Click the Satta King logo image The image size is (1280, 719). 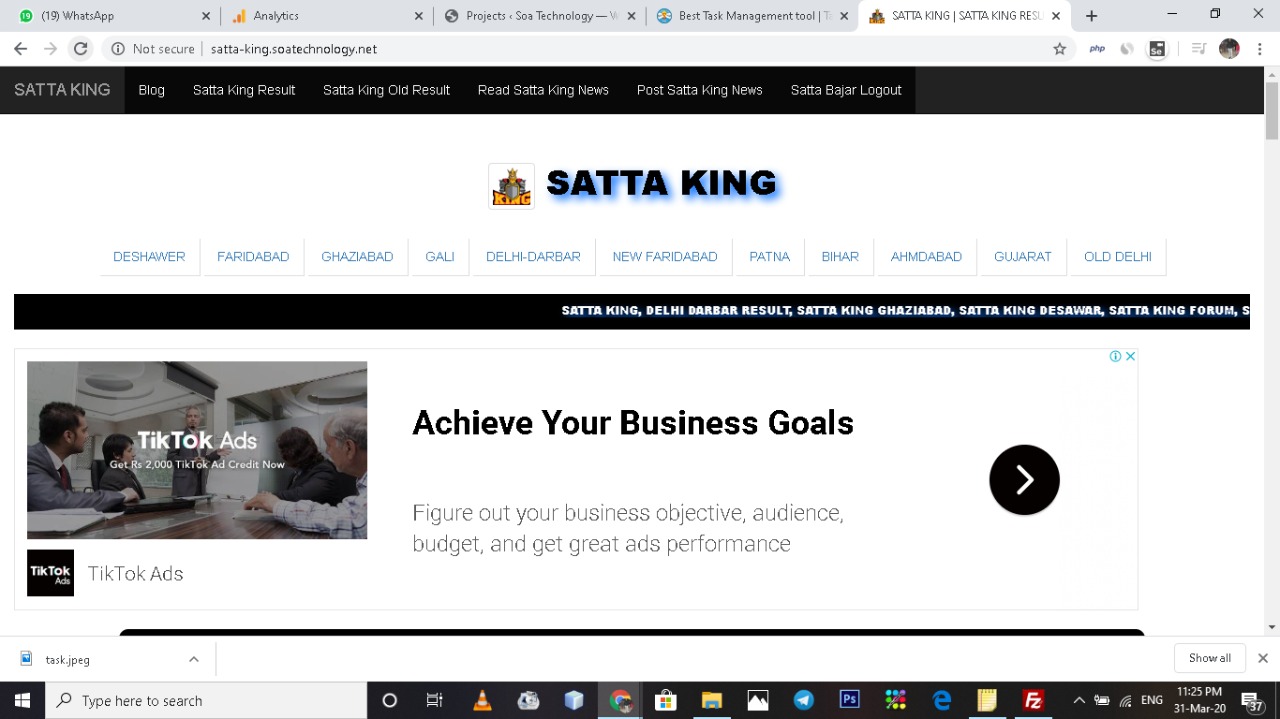click(511, 186)
